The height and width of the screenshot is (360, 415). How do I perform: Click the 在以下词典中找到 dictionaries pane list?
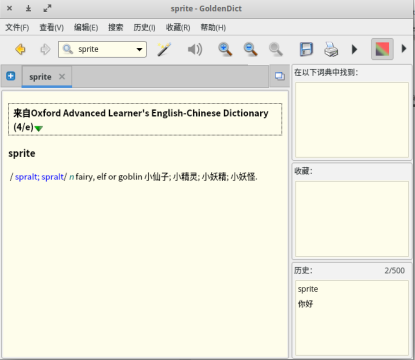click(x=352, y=120)
